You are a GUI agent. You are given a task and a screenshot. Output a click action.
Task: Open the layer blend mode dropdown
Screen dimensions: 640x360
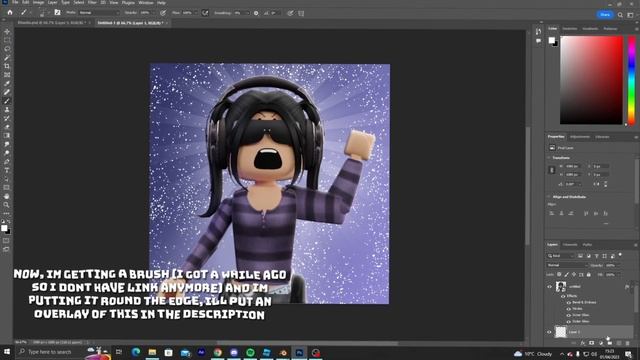click(x=567, y=265)
